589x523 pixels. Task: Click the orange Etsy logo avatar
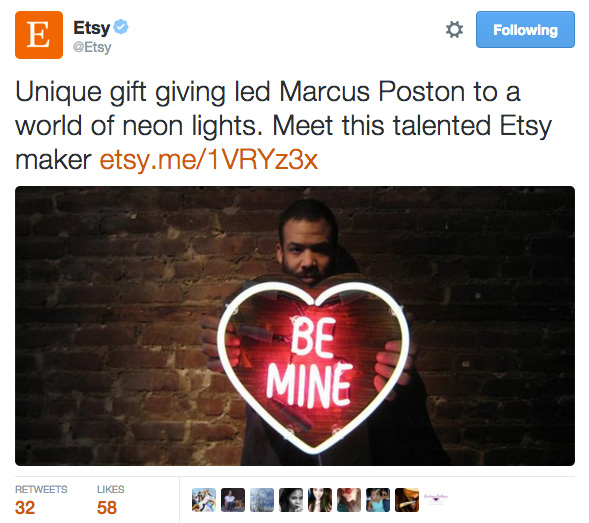tap(39, 35)
